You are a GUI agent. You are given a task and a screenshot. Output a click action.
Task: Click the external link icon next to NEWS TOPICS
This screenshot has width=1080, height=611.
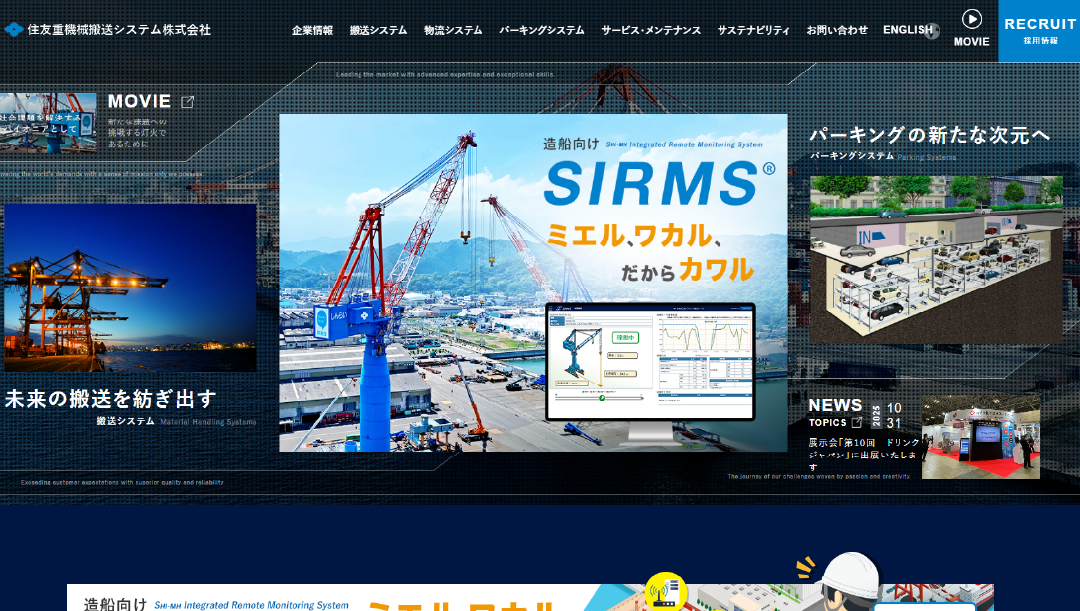tap(857, 422)
